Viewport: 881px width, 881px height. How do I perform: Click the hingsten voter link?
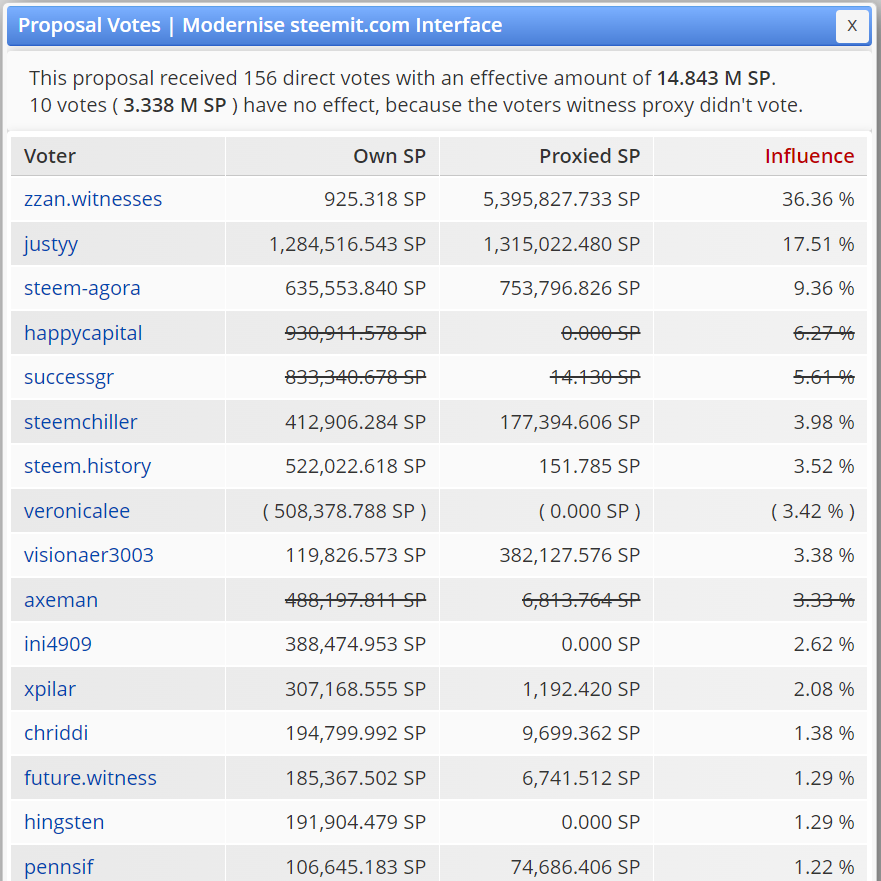[x=64, y=822]
